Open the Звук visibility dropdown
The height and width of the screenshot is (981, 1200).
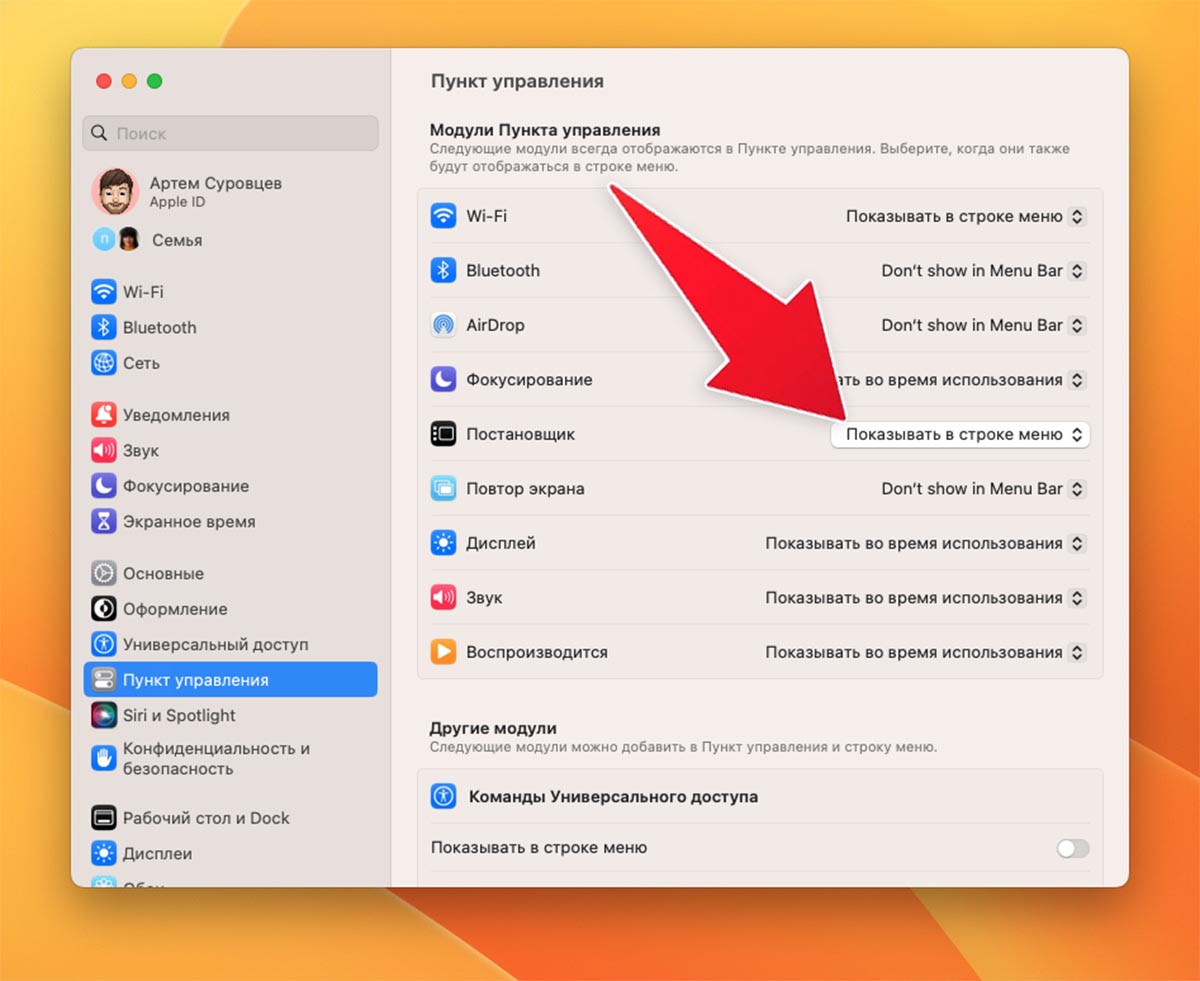click(925, 598)
